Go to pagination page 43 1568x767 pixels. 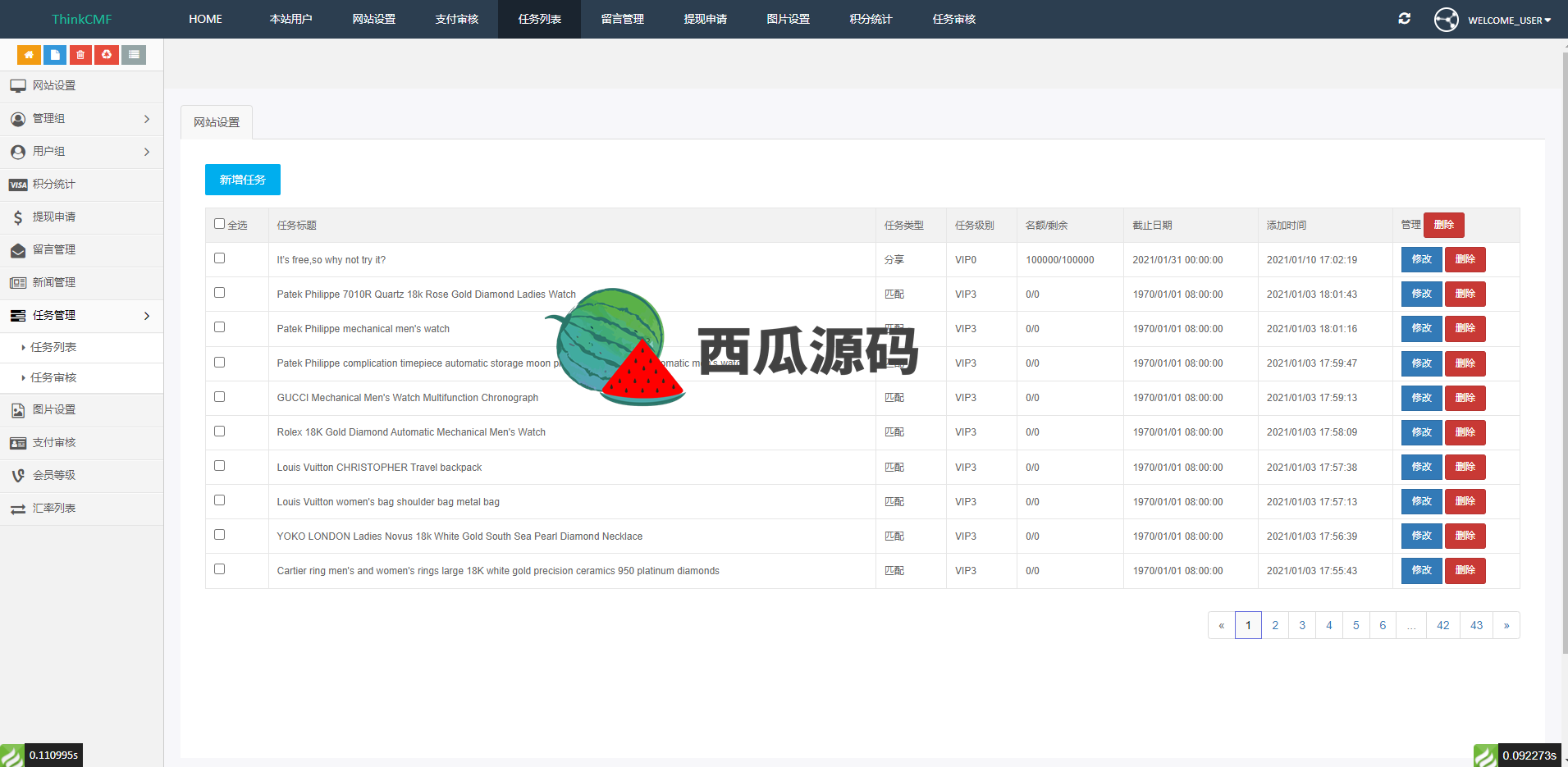click(1477, 625)
